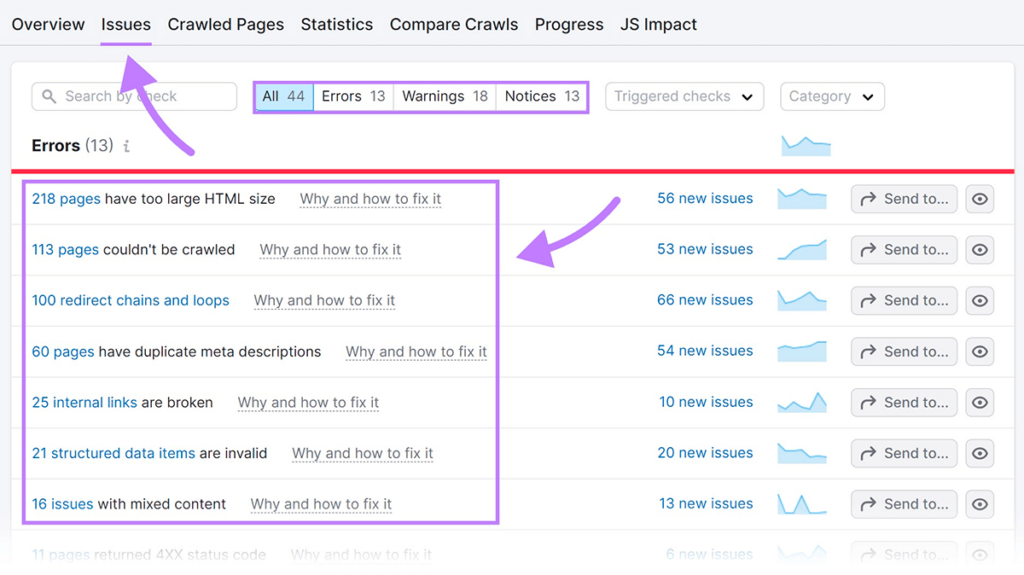Select the Issues tab
The width and height of the screenshot is (1024, 575).
125,24
